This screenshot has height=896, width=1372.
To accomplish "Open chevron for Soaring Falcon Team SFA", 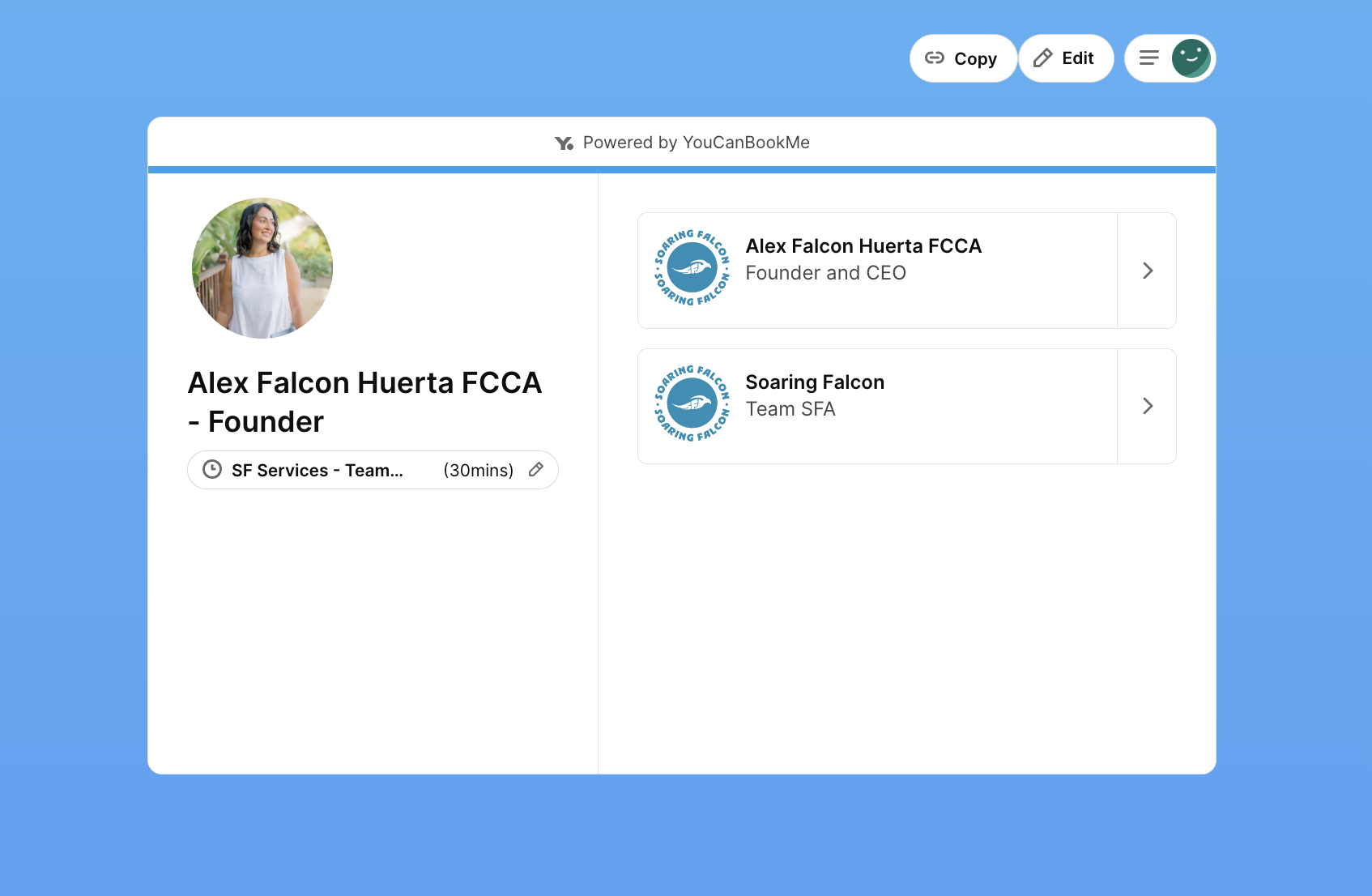I will point(1147,406).
